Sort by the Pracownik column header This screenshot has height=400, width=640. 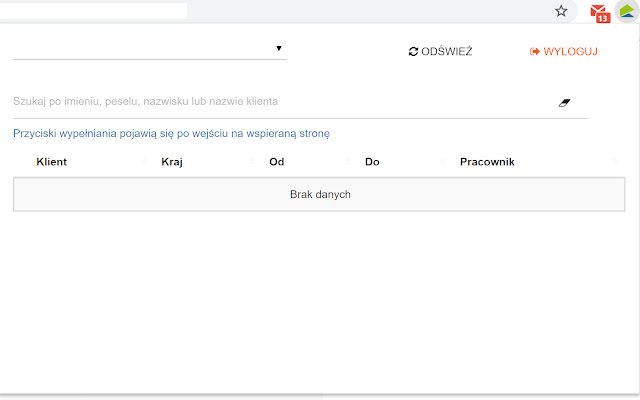click(487, 162)
